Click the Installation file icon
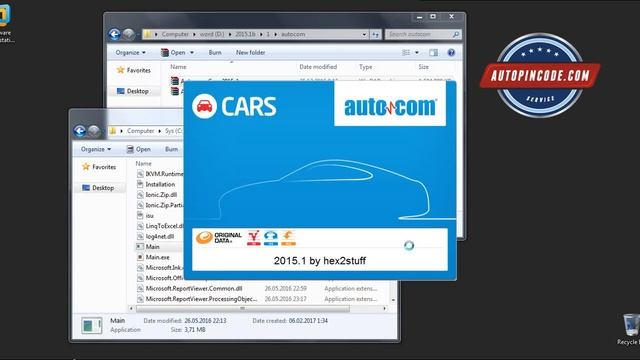Image resolution: width=640 pixels, height=360 pixels. (x=140, y=184)
